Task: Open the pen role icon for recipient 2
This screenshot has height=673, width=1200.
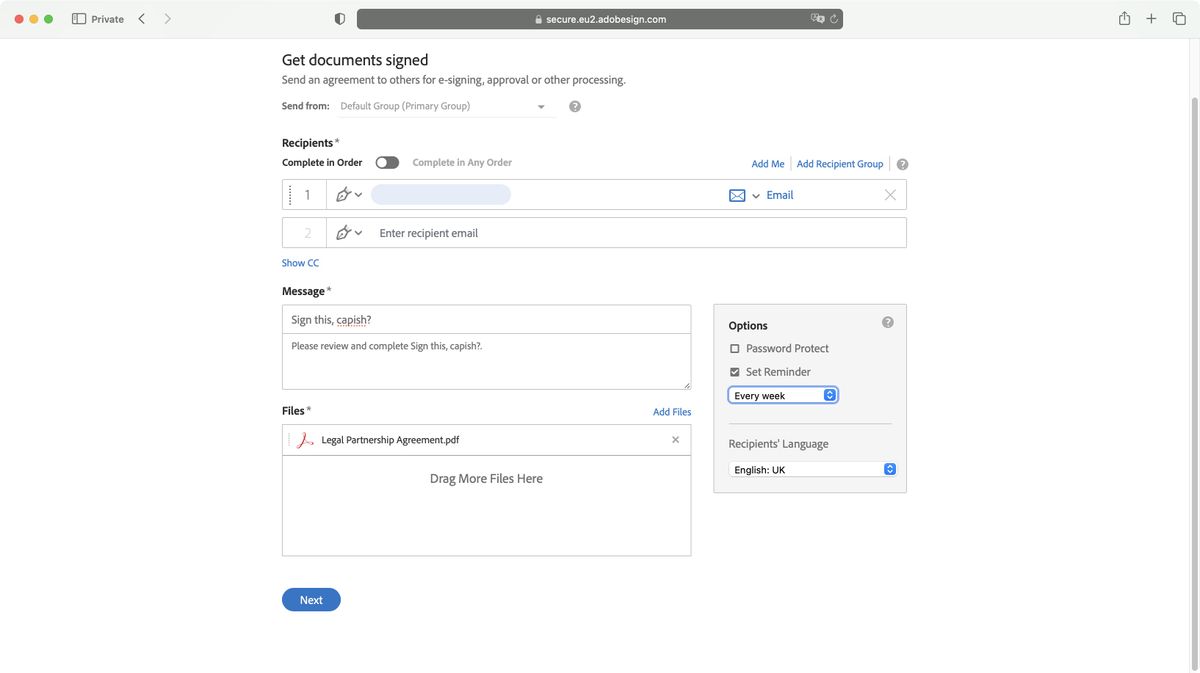Action: coord(344,232)
